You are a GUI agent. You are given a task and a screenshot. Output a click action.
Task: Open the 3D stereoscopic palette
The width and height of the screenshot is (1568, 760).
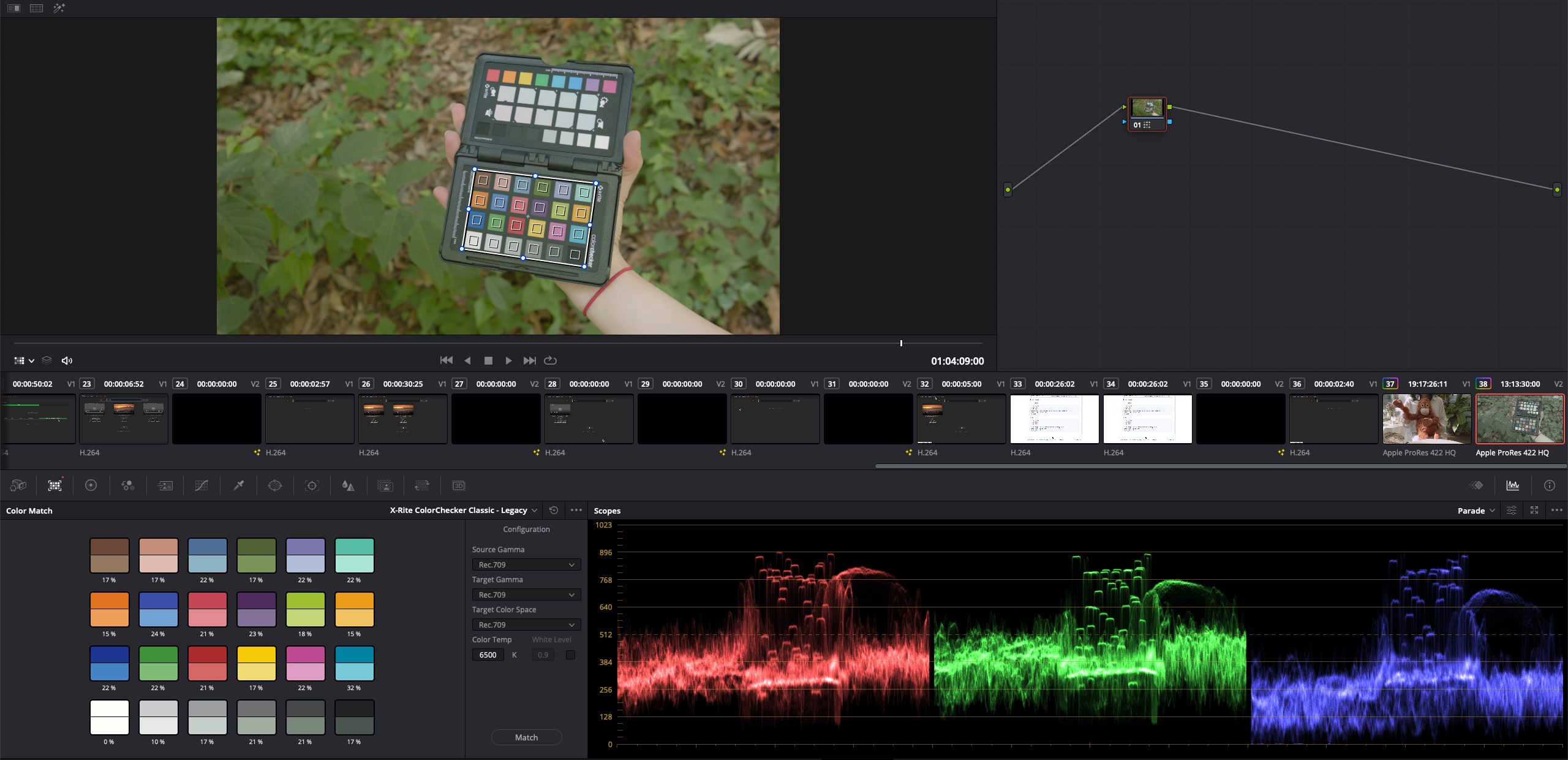(459, 485)
